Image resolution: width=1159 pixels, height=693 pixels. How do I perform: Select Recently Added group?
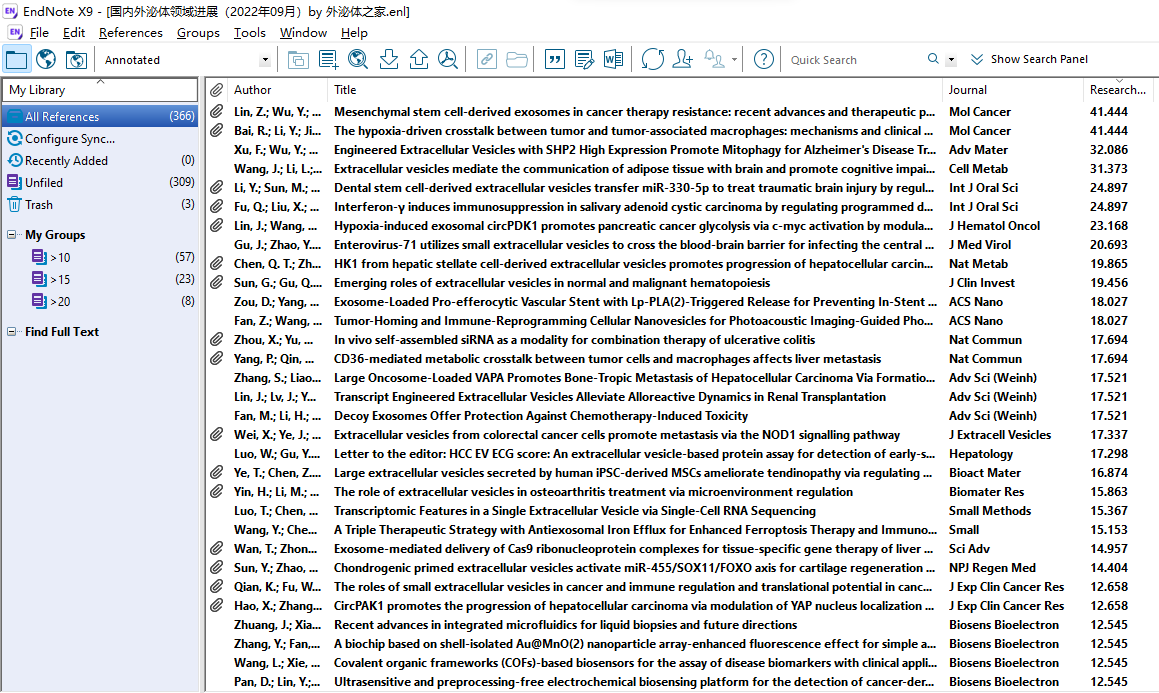tap(100, 160)
